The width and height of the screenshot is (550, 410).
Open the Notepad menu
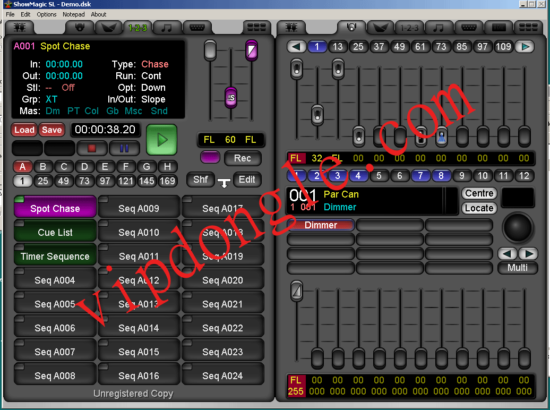74,14
